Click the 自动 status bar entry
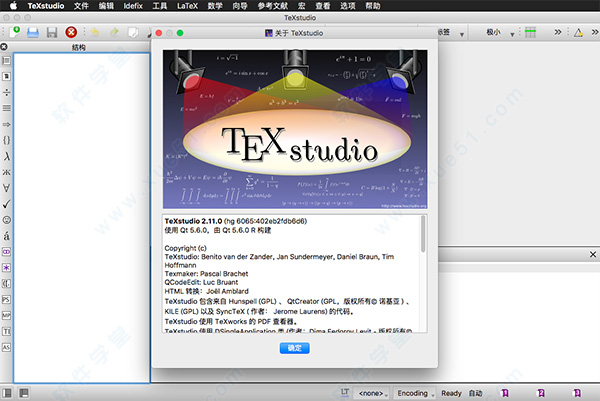 tap(476, 393)
